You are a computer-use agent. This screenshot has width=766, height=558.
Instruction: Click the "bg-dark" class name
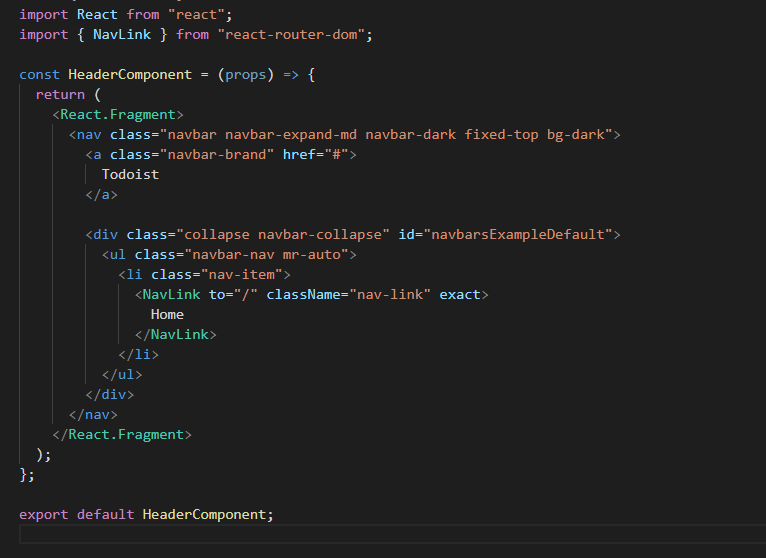pos(575,135)
